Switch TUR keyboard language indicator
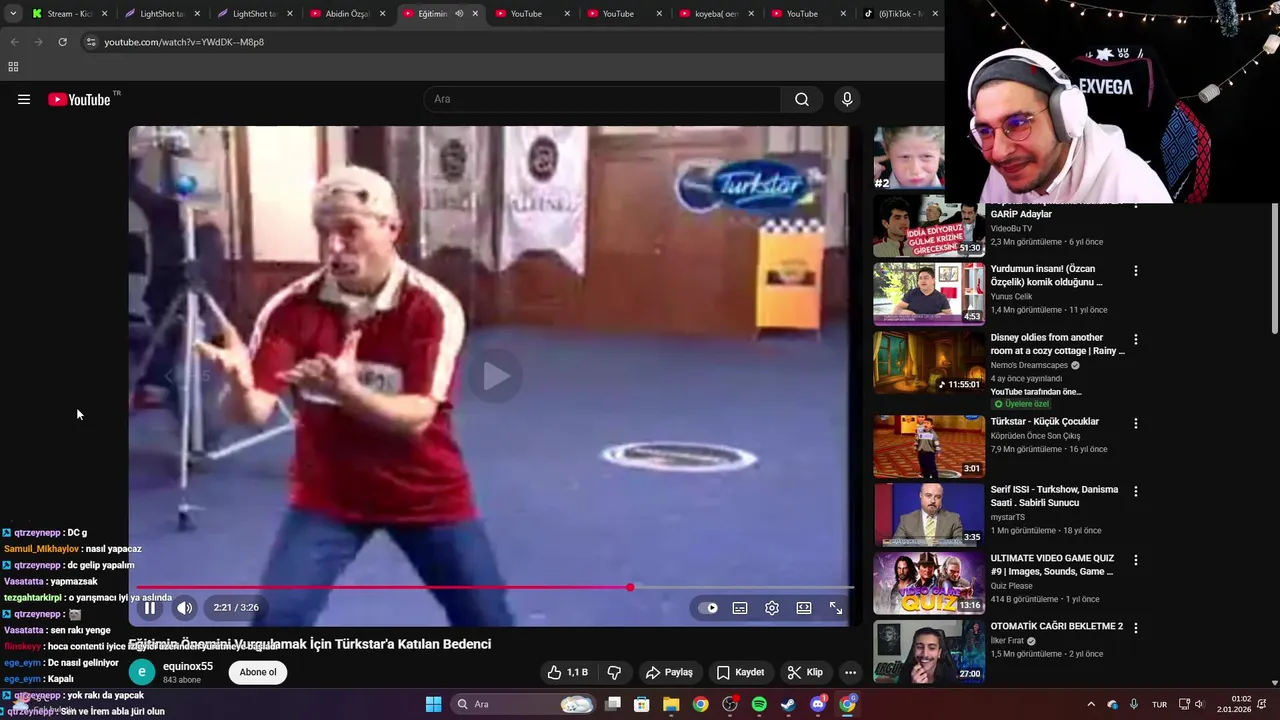Viewport: 1280px width, 720px height. (1159, 704)
